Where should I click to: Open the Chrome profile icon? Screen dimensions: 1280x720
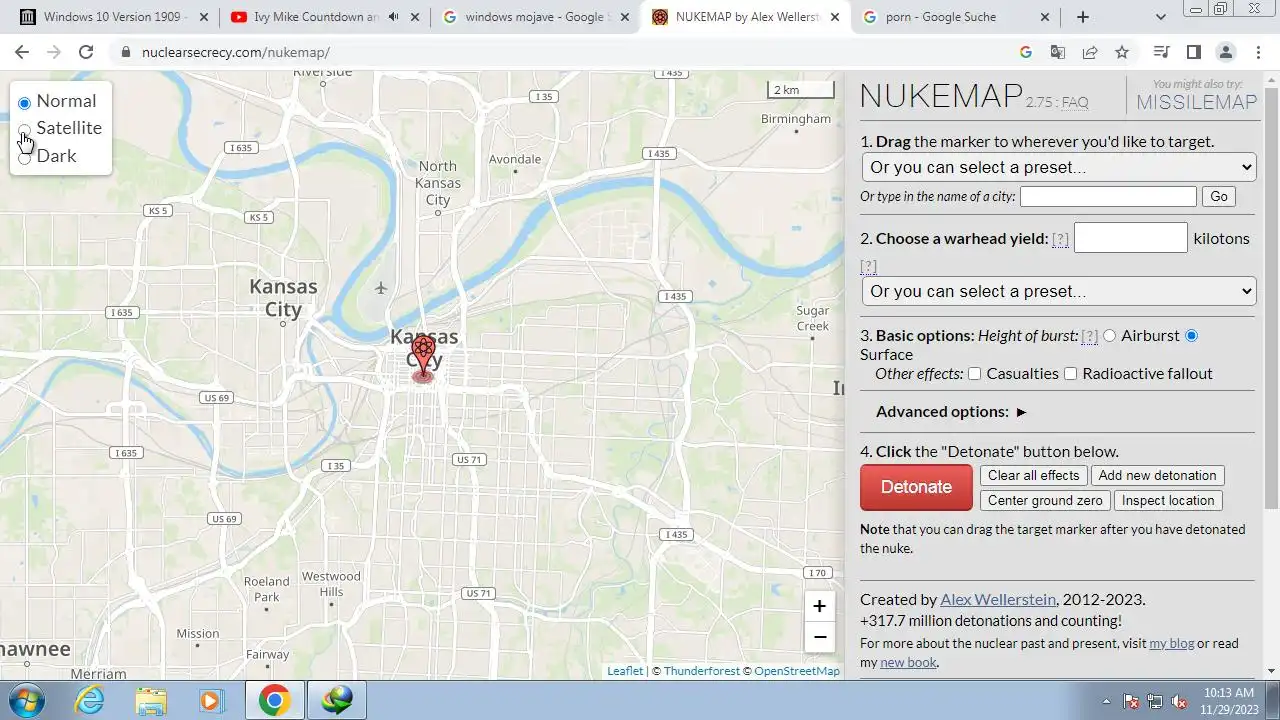click(1225, 52)
